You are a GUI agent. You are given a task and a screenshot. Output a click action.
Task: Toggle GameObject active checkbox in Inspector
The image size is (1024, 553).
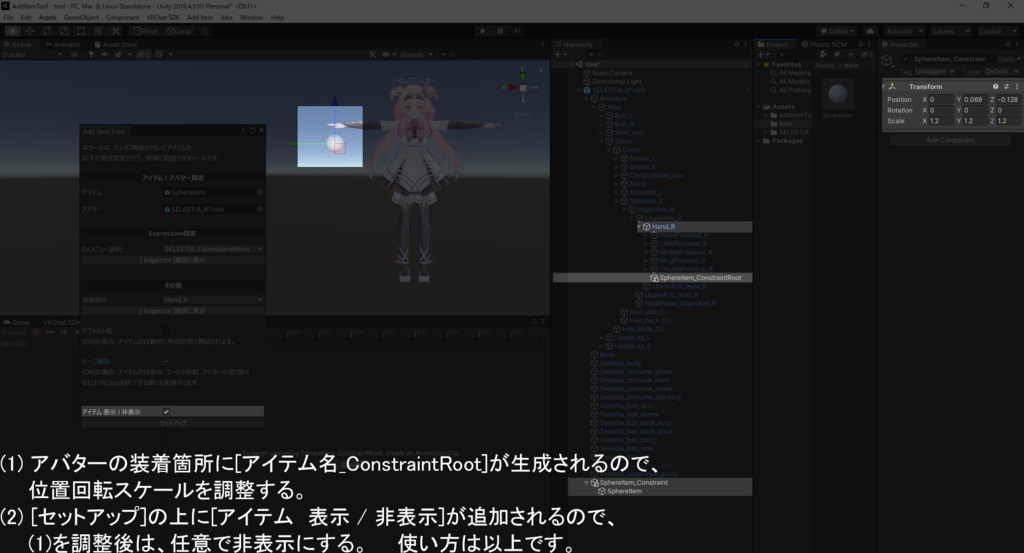coord(906,59)
